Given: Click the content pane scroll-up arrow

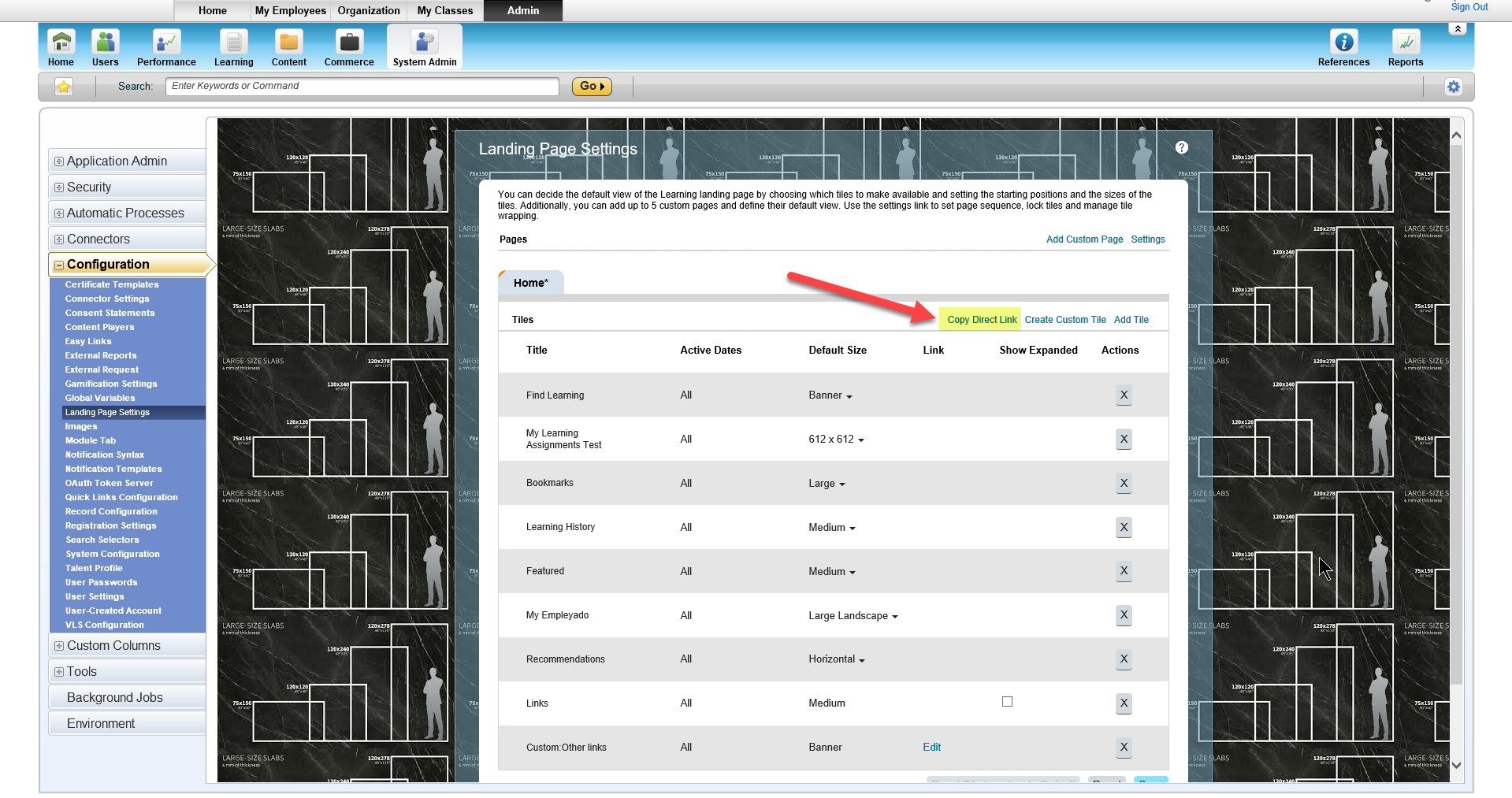Looking at the screenshot, I should 1456,135.
